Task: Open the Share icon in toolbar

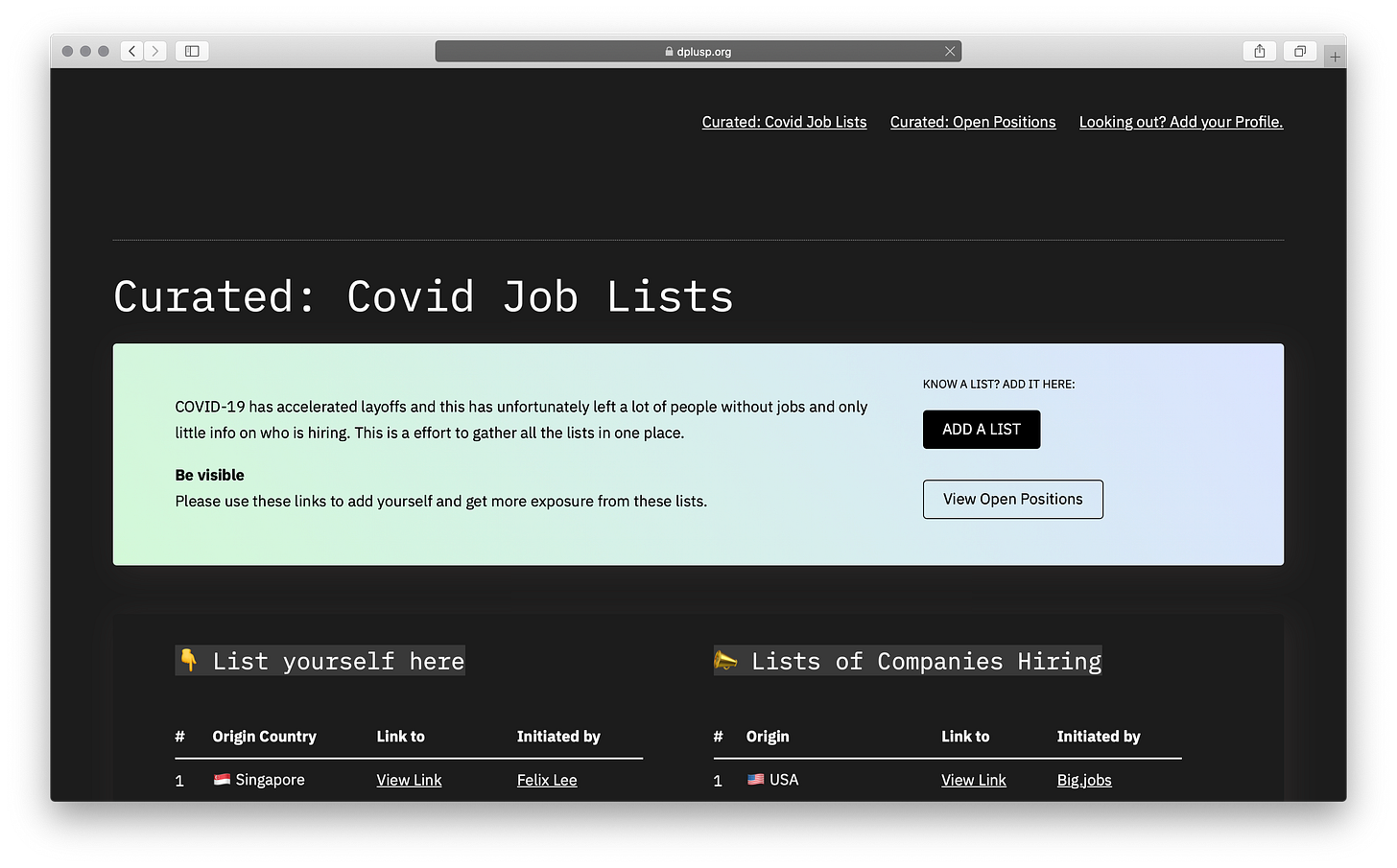Action: tap(1259, 51)
